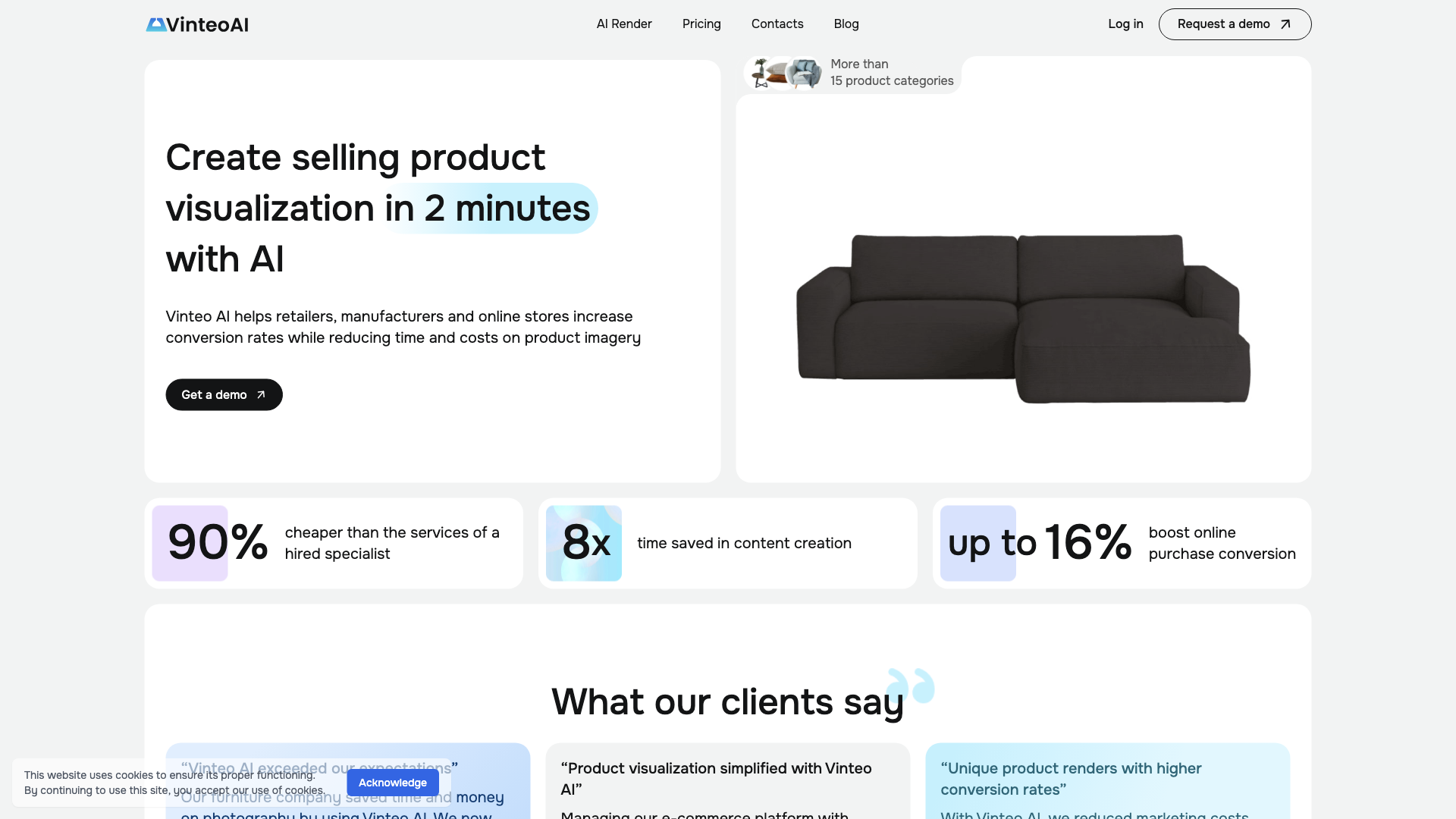Click the Contacts navigation link
1456x819 pixels.
coord(778,24)
